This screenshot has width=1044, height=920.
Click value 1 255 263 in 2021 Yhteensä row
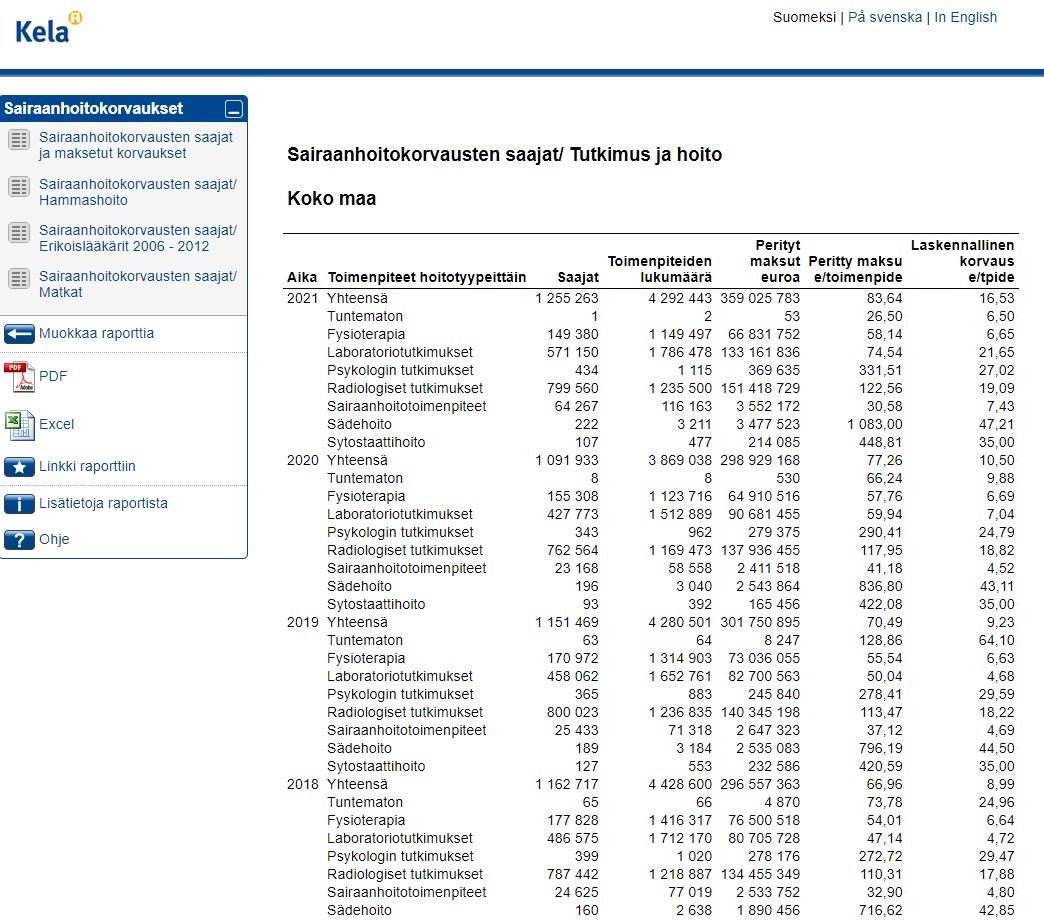point(567,298)
